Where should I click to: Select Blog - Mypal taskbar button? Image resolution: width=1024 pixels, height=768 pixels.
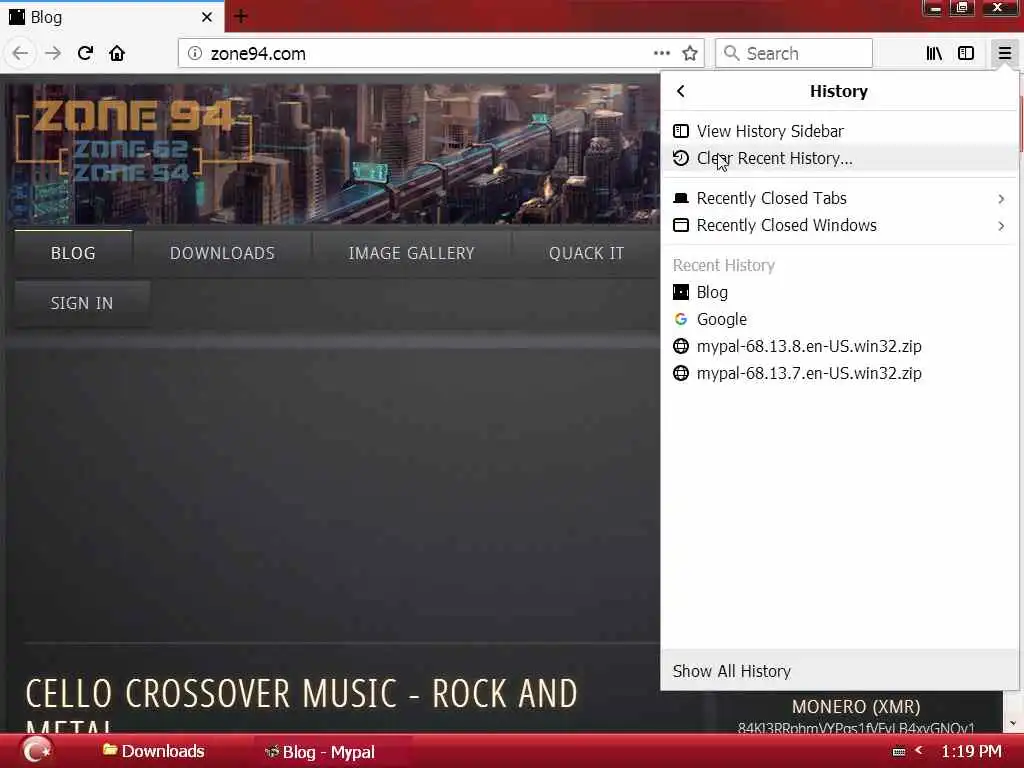[320, 752]
